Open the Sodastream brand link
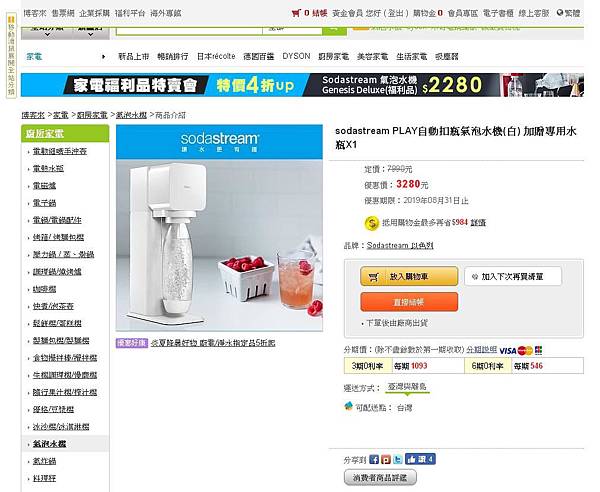The image size is (600, 492). (400, 245)
